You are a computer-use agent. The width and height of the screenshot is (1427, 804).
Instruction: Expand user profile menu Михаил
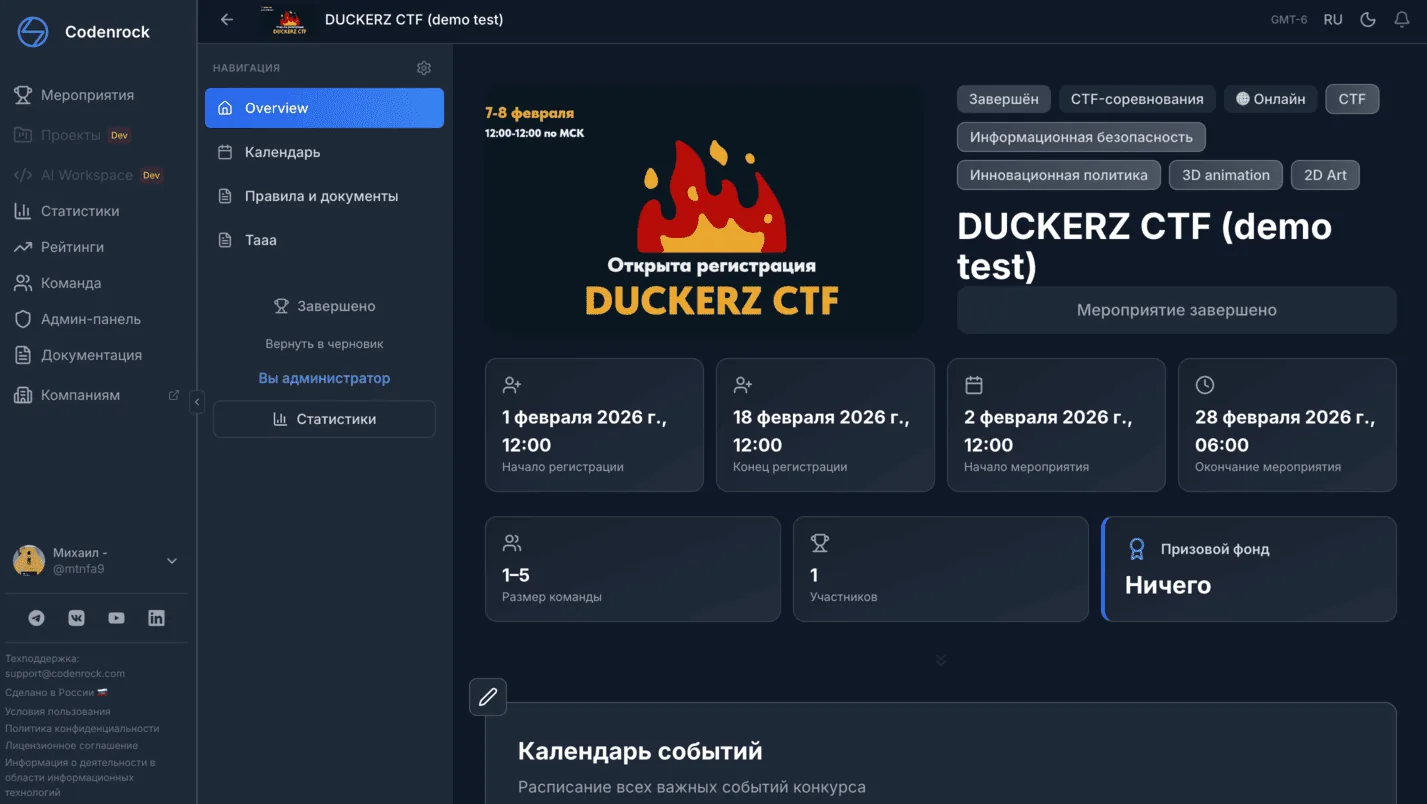tap(171, 561)
